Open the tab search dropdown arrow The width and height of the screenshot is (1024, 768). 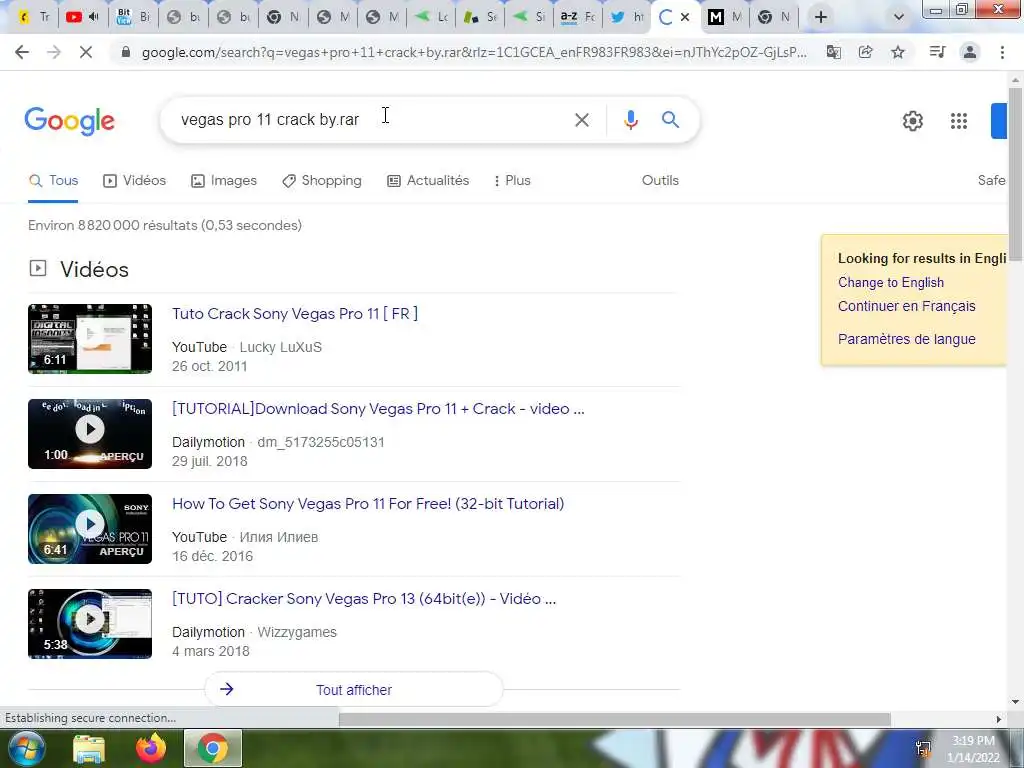(x=899, y=17)
